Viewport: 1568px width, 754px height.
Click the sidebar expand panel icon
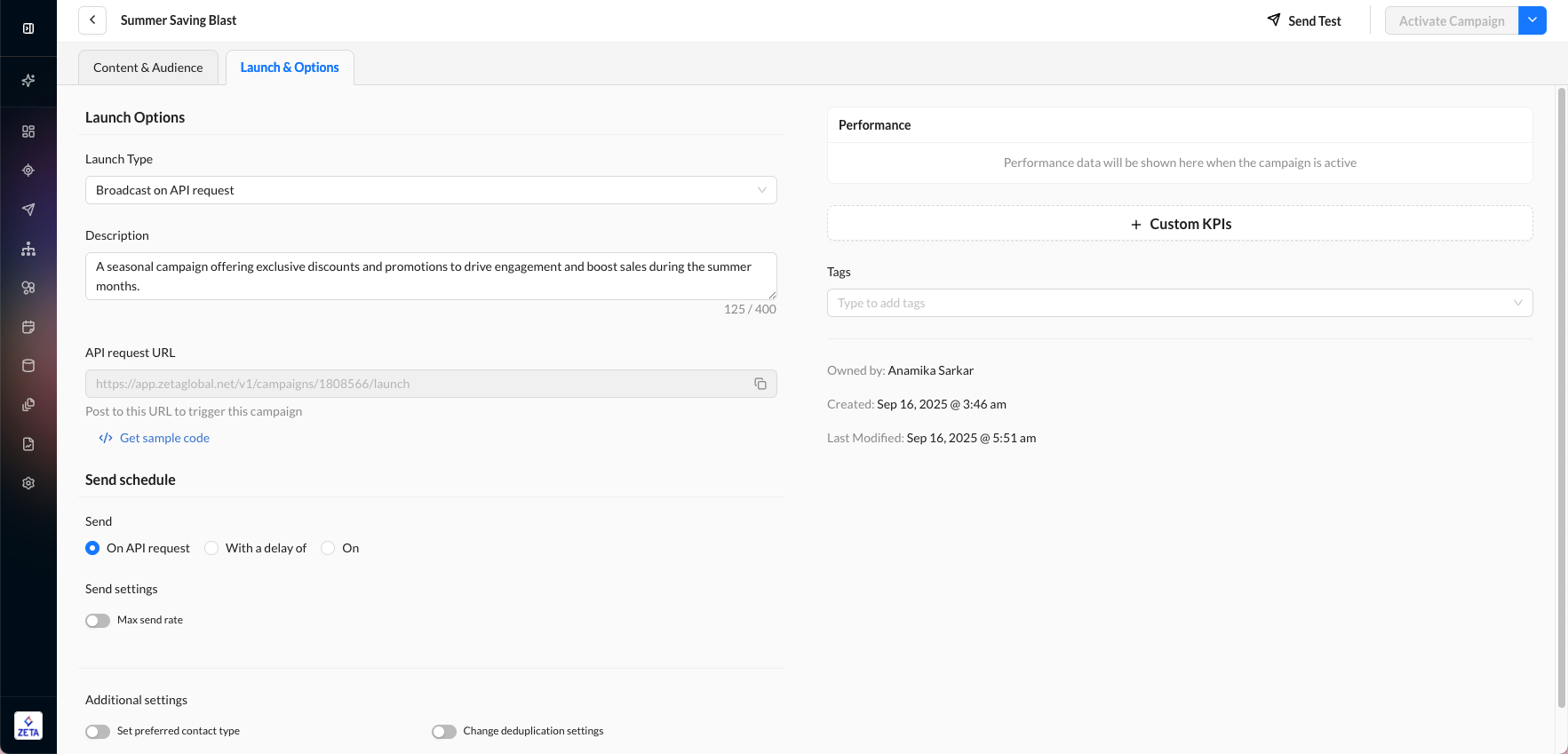pos(28,28)
